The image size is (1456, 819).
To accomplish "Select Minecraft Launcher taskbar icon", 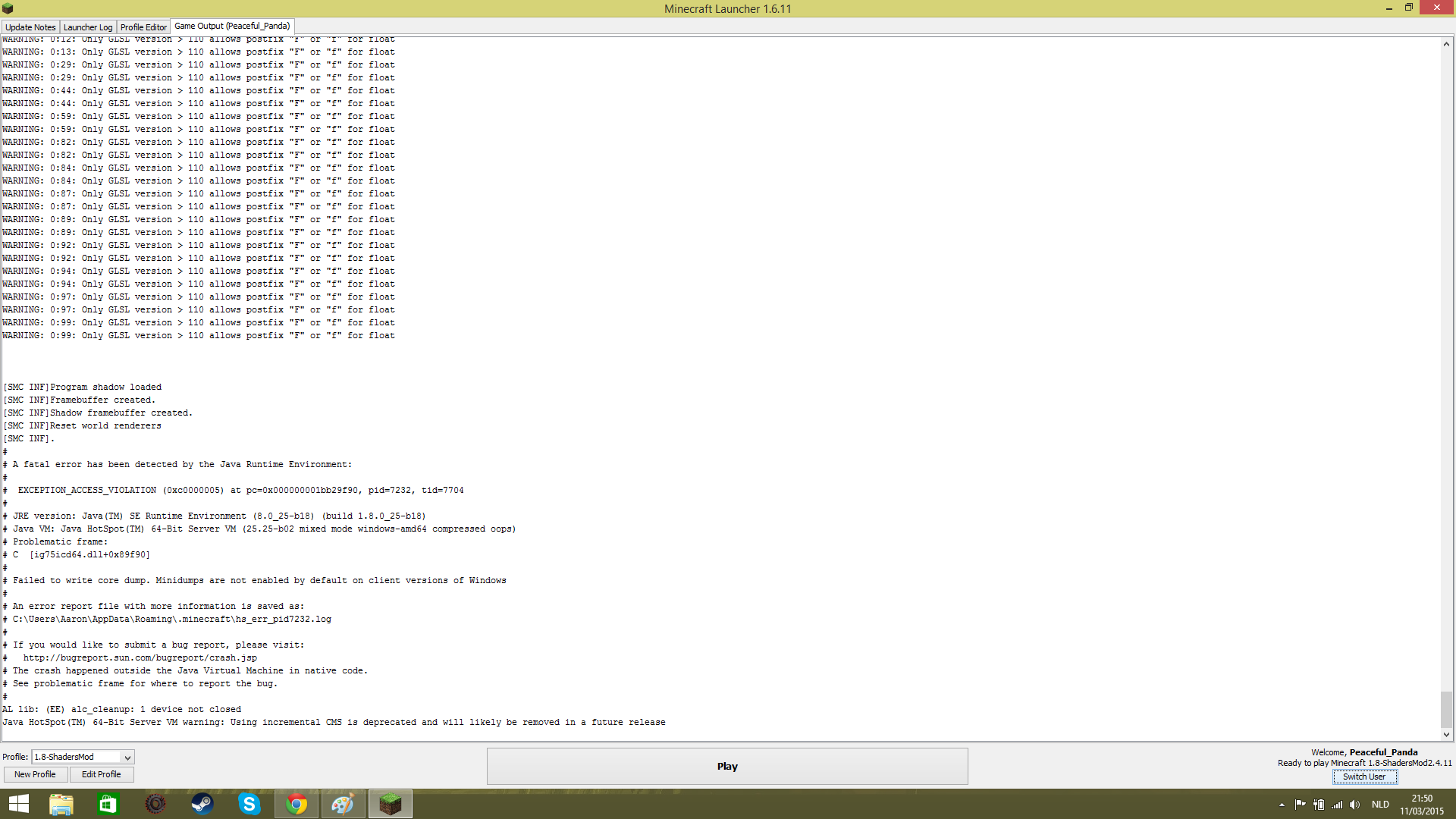I will pyautogui.click(x=390, y=804).
